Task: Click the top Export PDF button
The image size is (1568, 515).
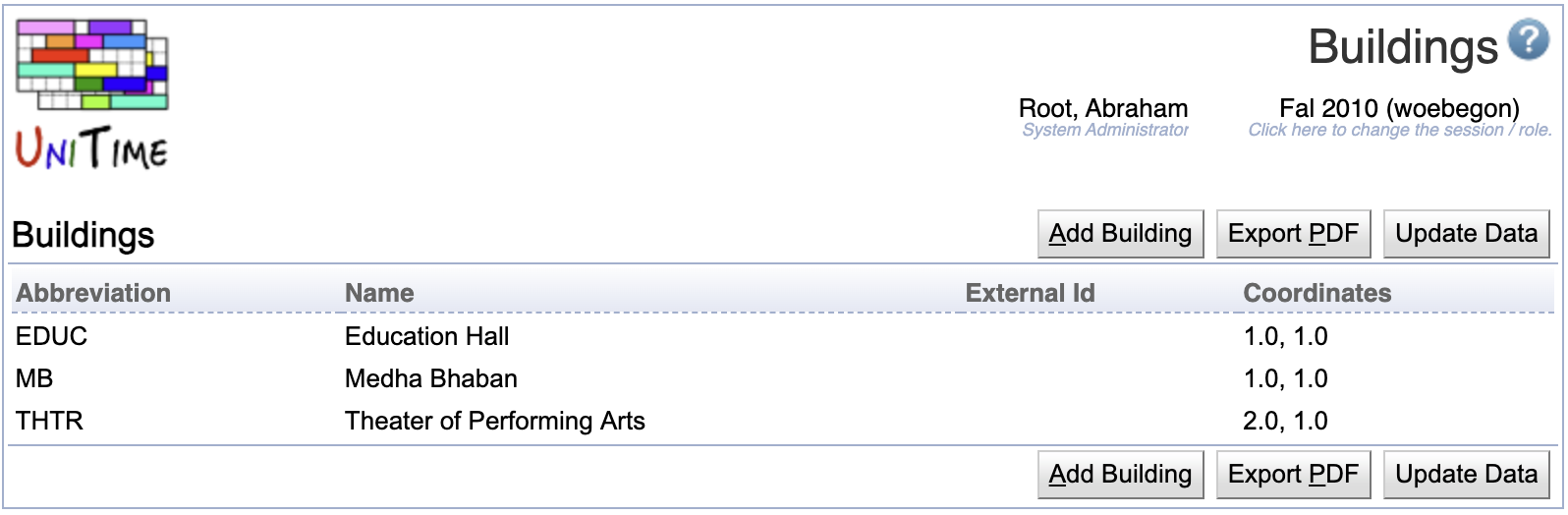Action: coord(1293,234)
